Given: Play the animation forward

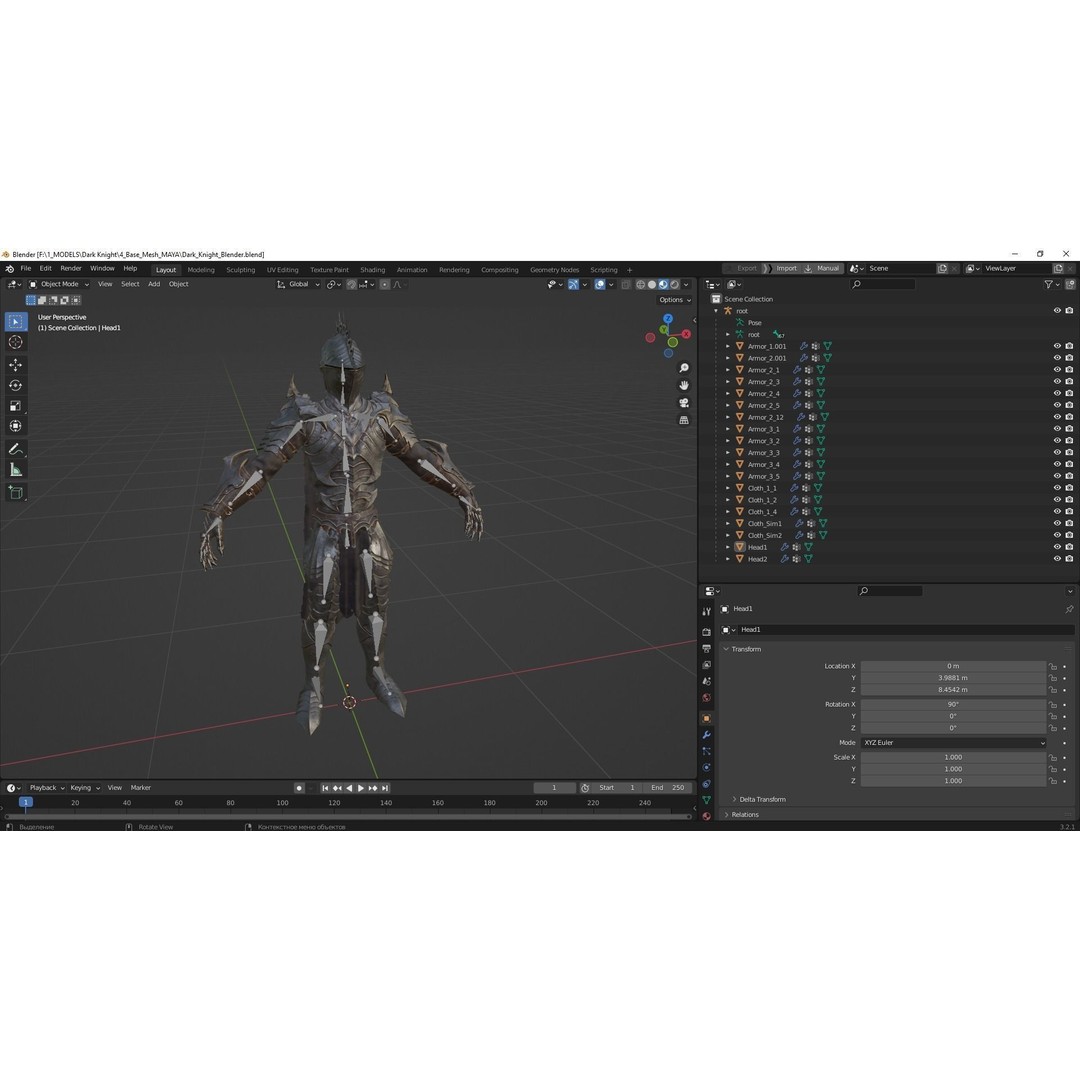Looking at the screenshot, I should click(361, 788).
